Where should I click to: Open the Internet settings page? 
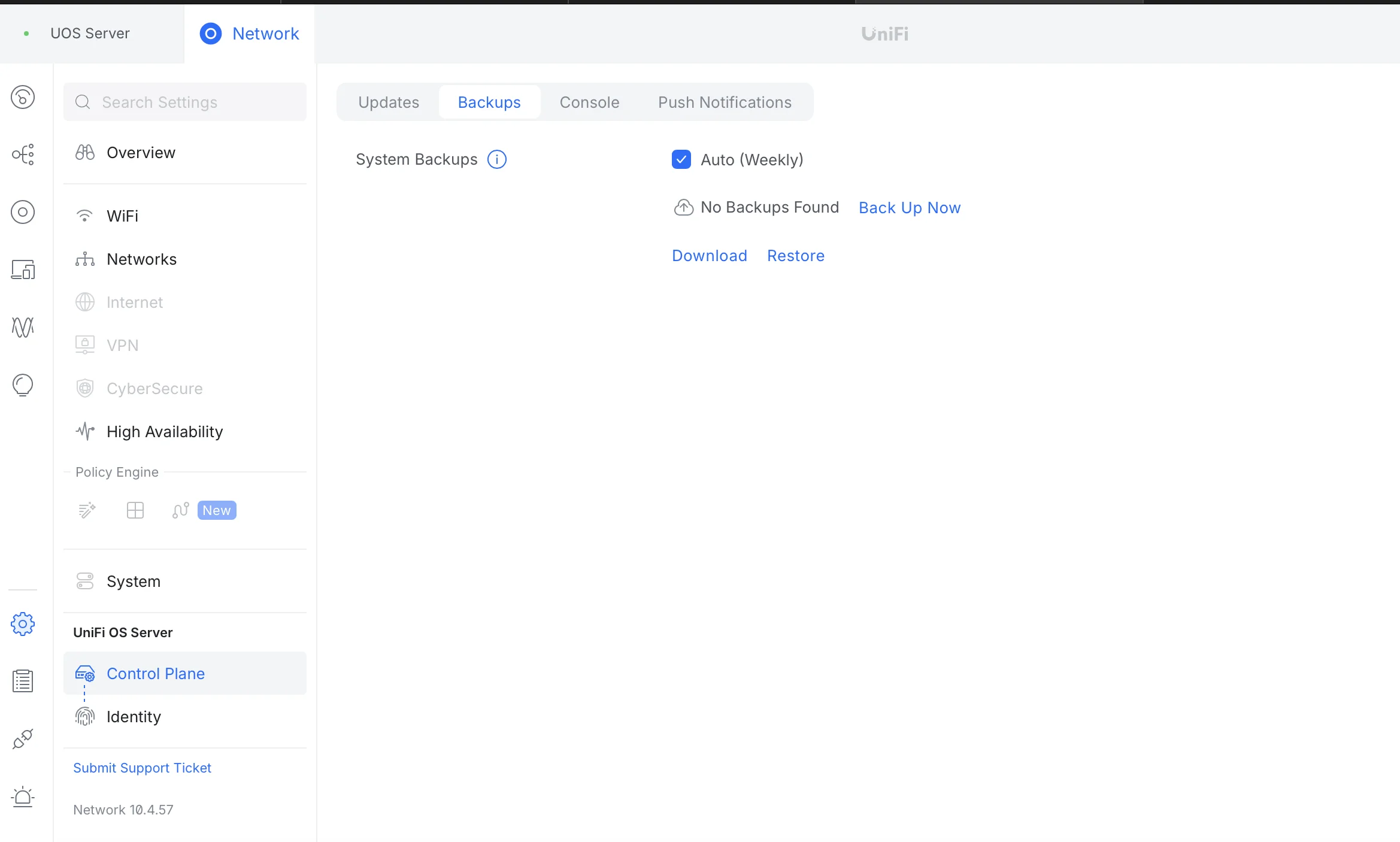(185, 302)
